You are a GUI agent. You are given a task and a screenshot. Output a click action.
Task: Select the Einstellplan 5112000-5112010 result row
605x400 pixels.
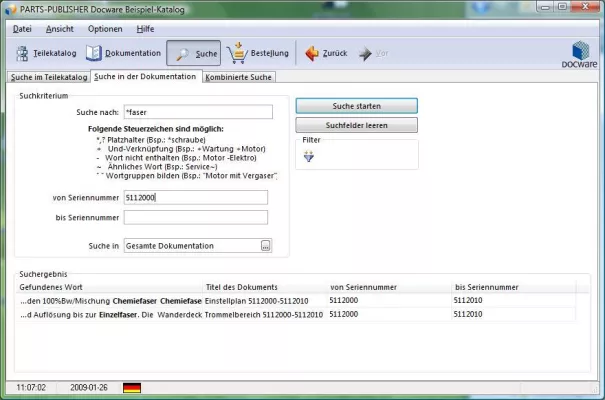coord(256,300)
